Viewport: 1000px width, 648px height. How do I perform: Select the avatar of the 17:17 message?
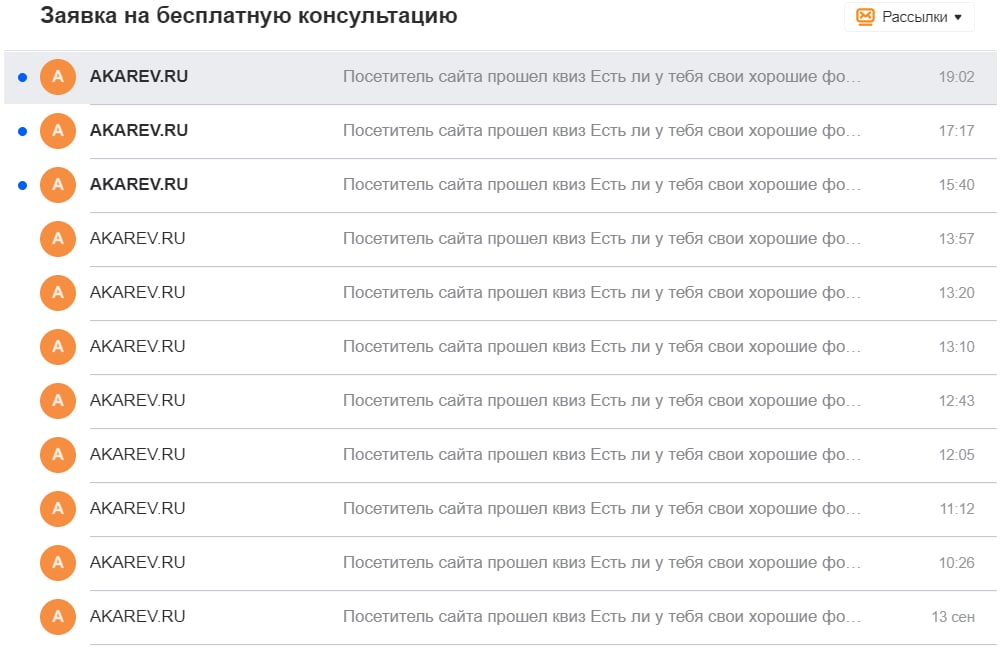point(57,130)
